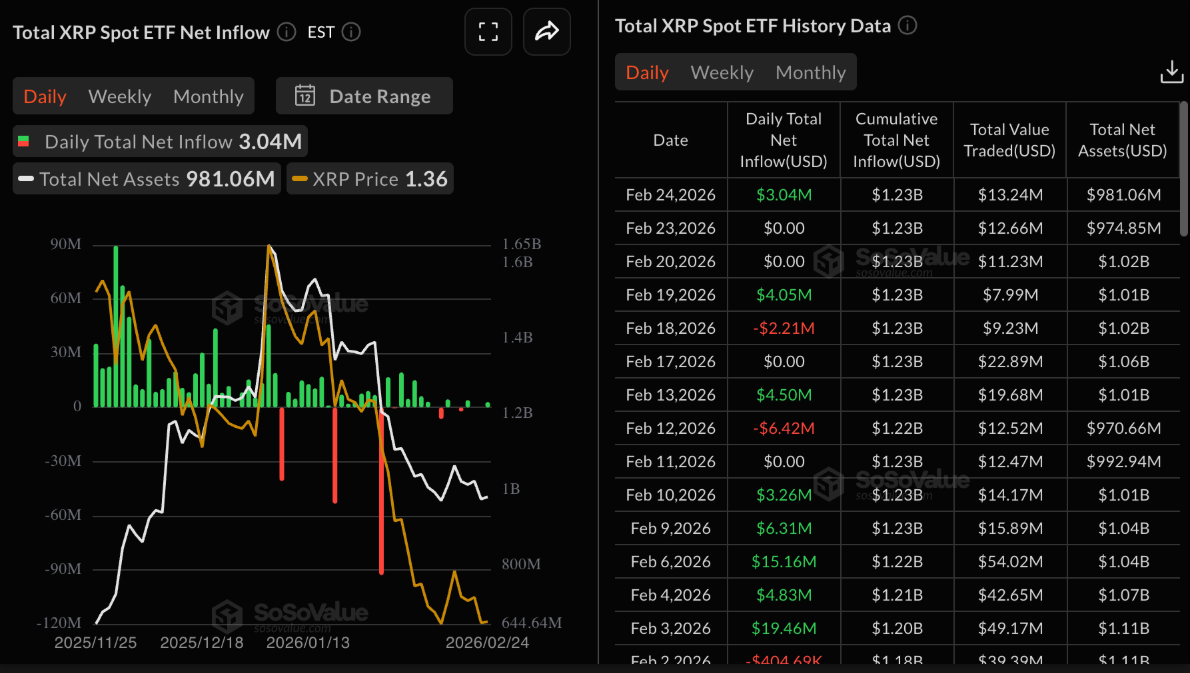Screen dimensions: 1190x673
Task: Switch chart to Monthly view
Action: (x=208, y=96)
